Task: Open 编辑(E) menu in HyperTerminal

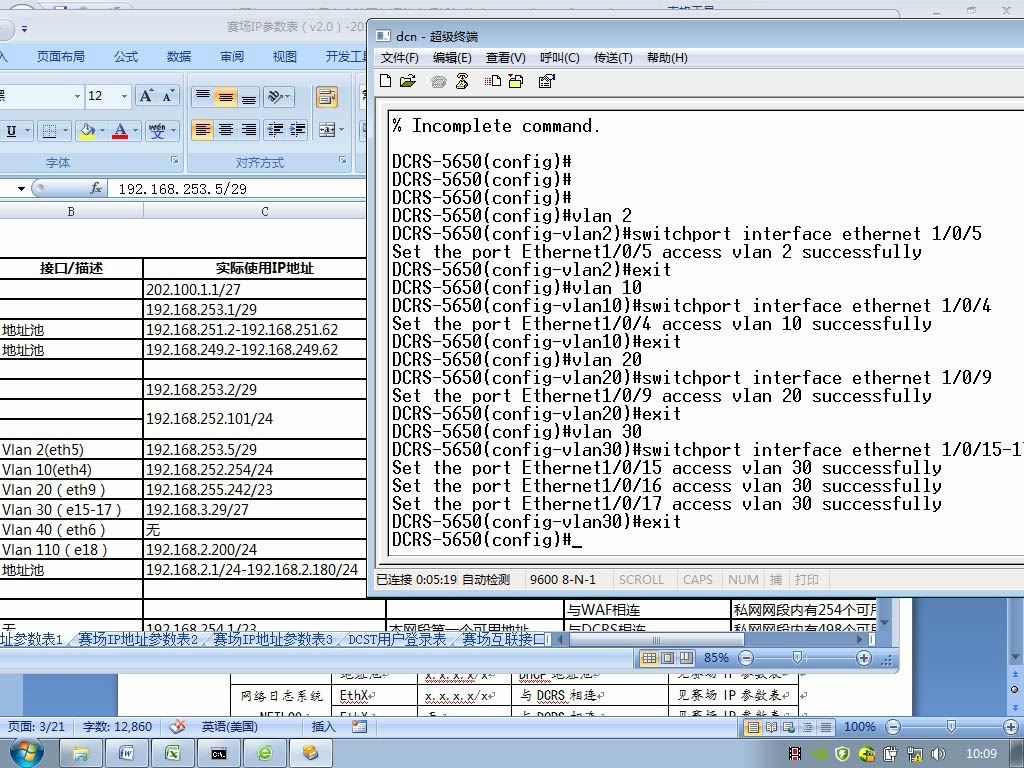Action: 452,57
